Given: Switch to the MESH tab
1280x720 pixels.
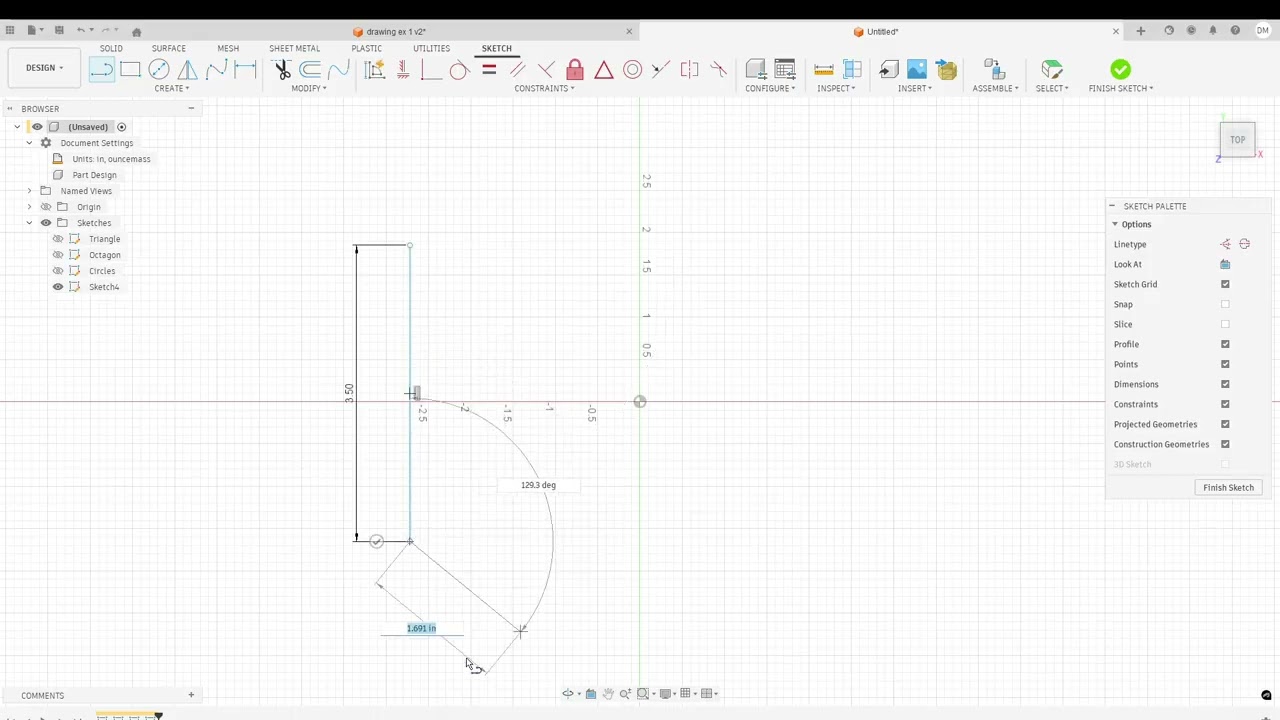Looking at the screenshot, I should (x=228, y=48).
